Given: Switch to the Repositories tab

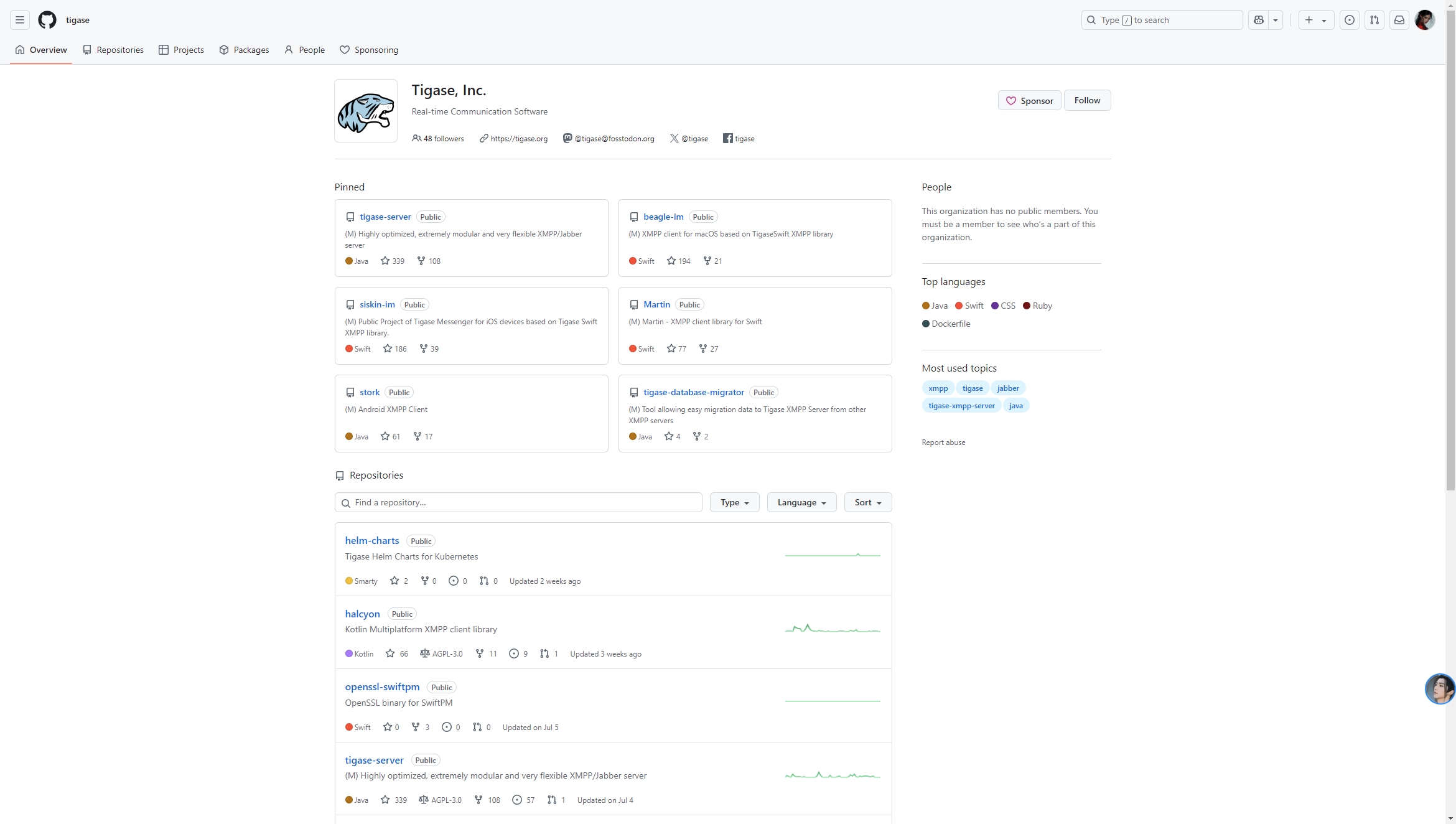Looking at the screenshot, I should coord(113,50).
